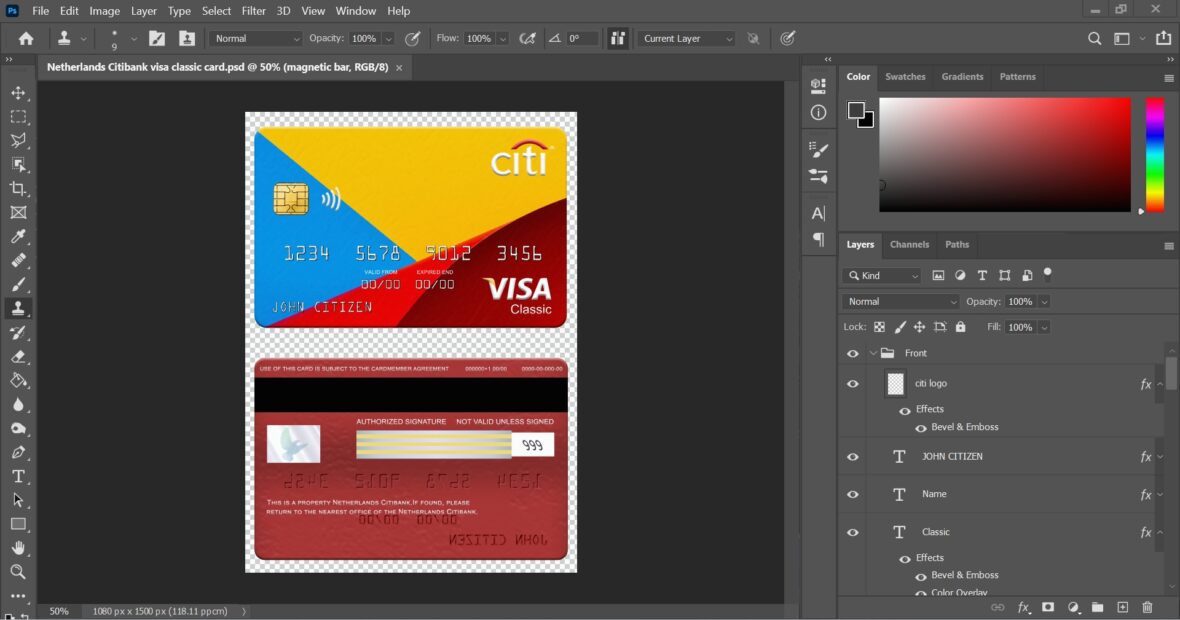Select the Horizontal Type tool
This screenshot has width=1180, height=620.
point(18,476)
